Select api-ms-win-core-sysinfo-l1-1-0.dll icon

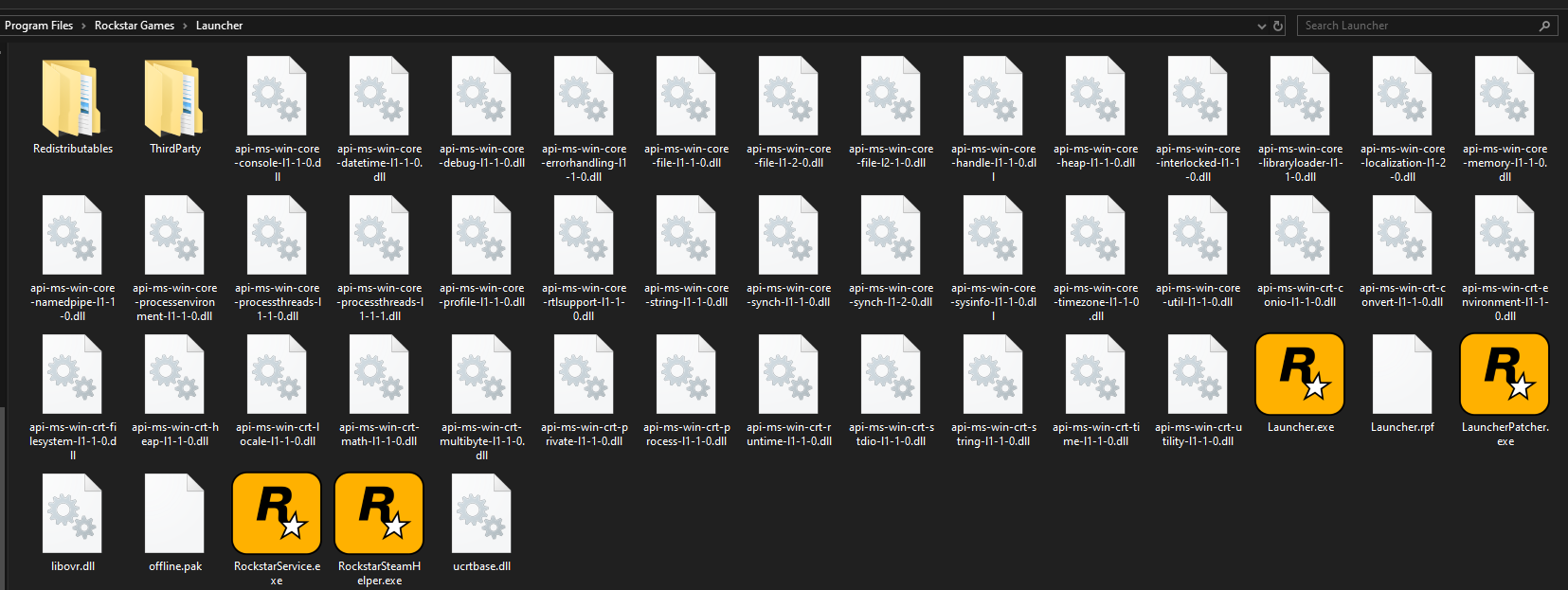[x=993, y=235]
